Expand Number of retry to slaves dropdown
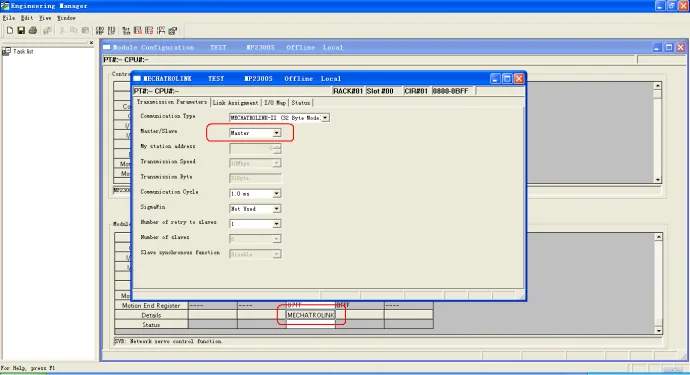This screenshot has height=375, width=690. tap(276, 224)
